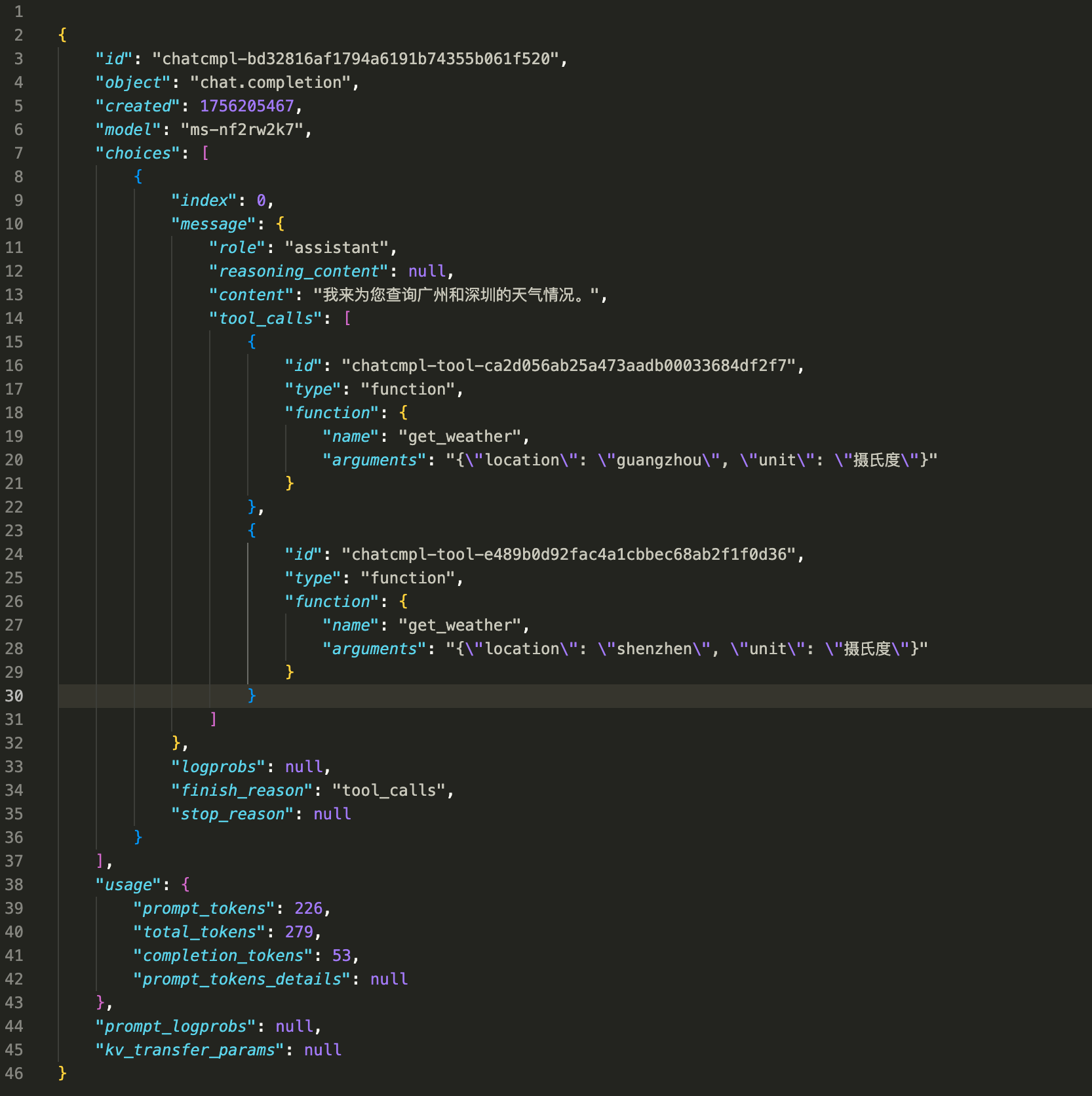The image size is (1092, 1096).
Task: Click the opening curly brace on line 2
Action: click(62, 35)
